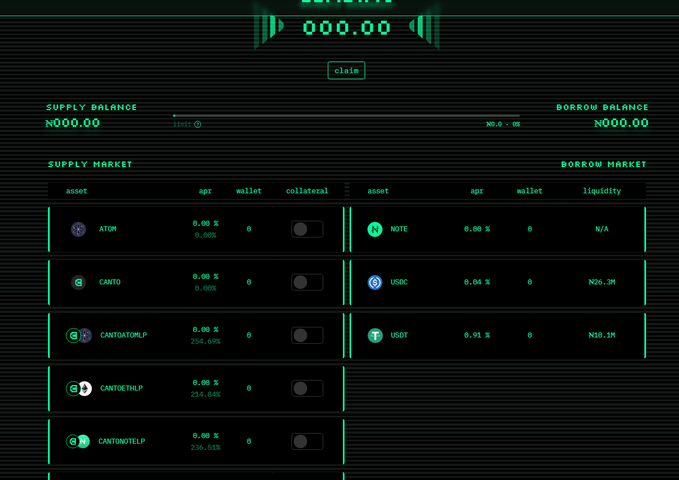Click the NOTE token icon
This screenshot has height=480, width=679.
point(375,229)
